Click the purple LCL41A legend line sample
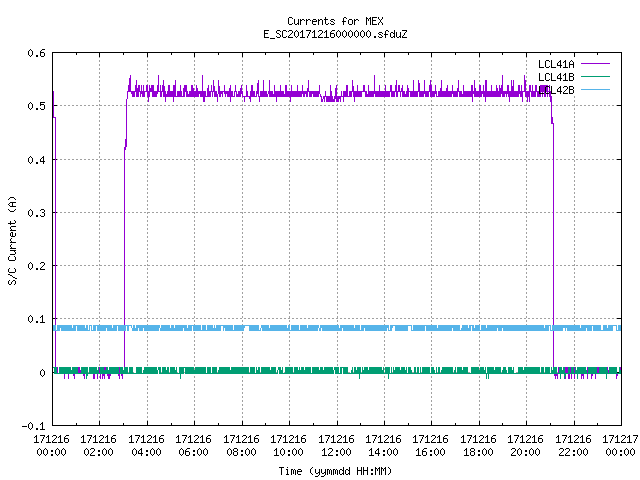 (595, 64)
